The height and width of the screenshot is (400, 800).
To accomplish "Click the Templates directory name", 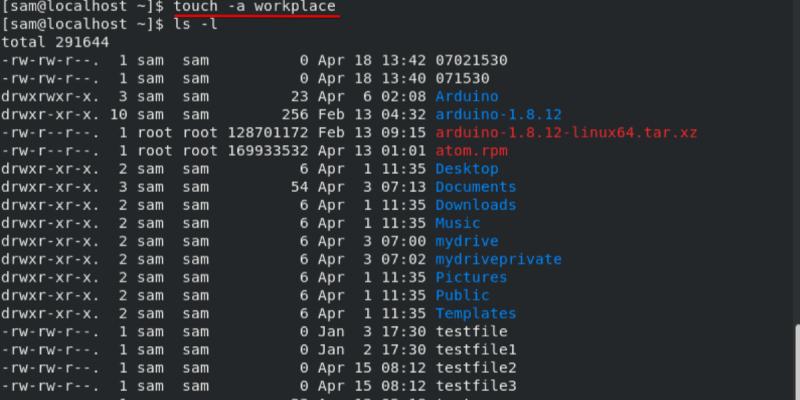I will point(475,313).
